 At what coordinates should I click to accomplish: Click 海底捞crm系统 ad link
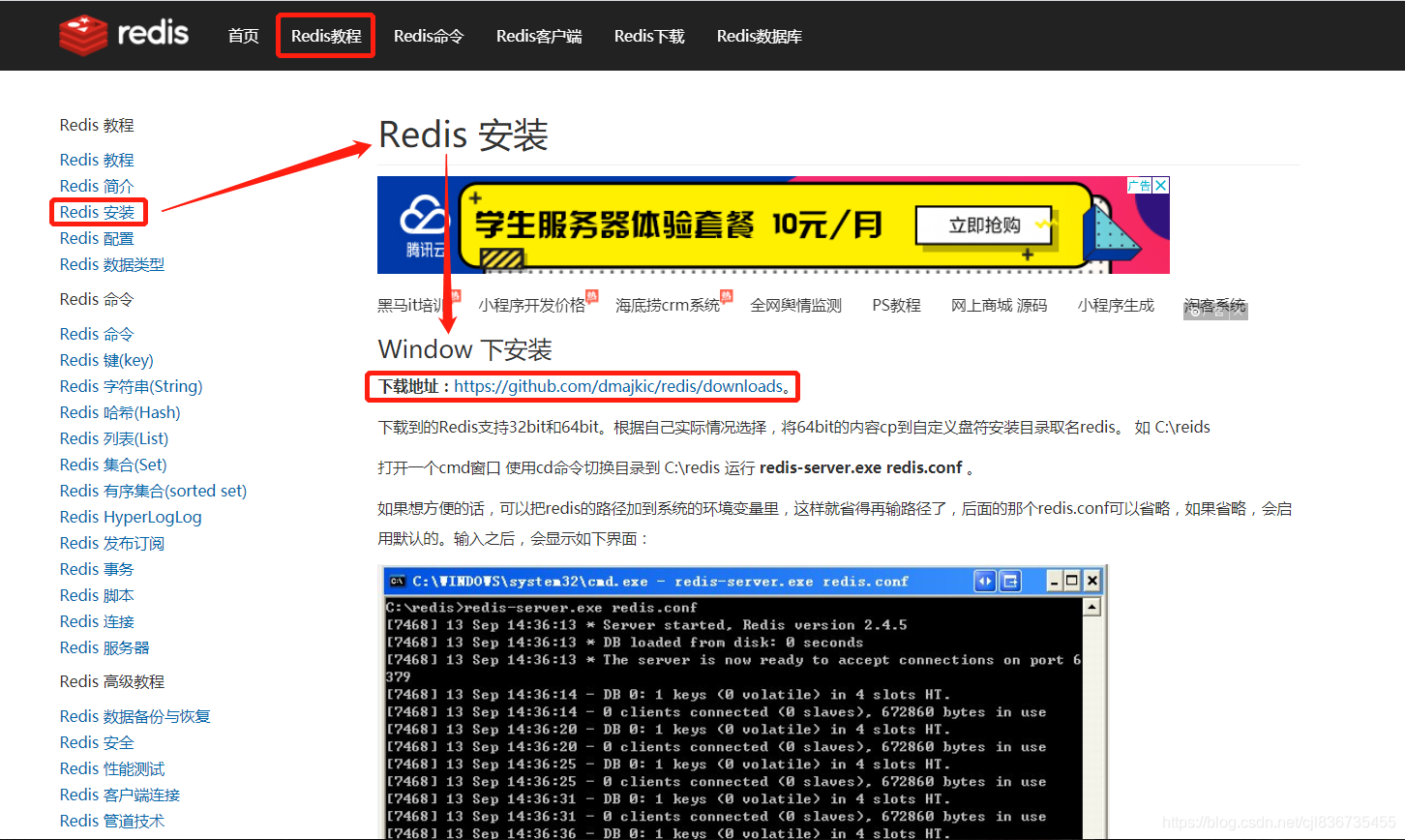click(669, 305)
